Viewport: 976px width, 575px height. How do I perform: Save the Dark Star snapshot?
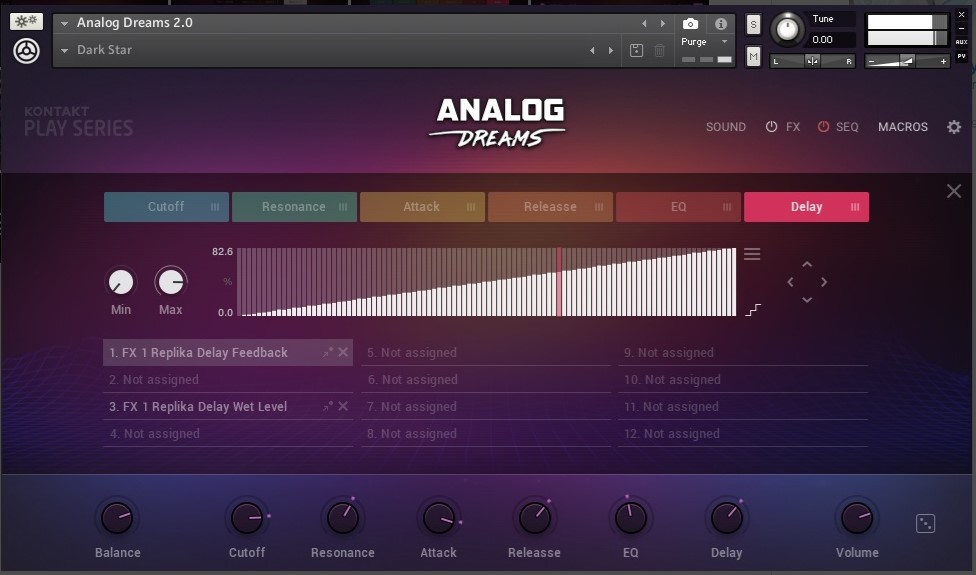pyautogui.click(x=636, y=50)
